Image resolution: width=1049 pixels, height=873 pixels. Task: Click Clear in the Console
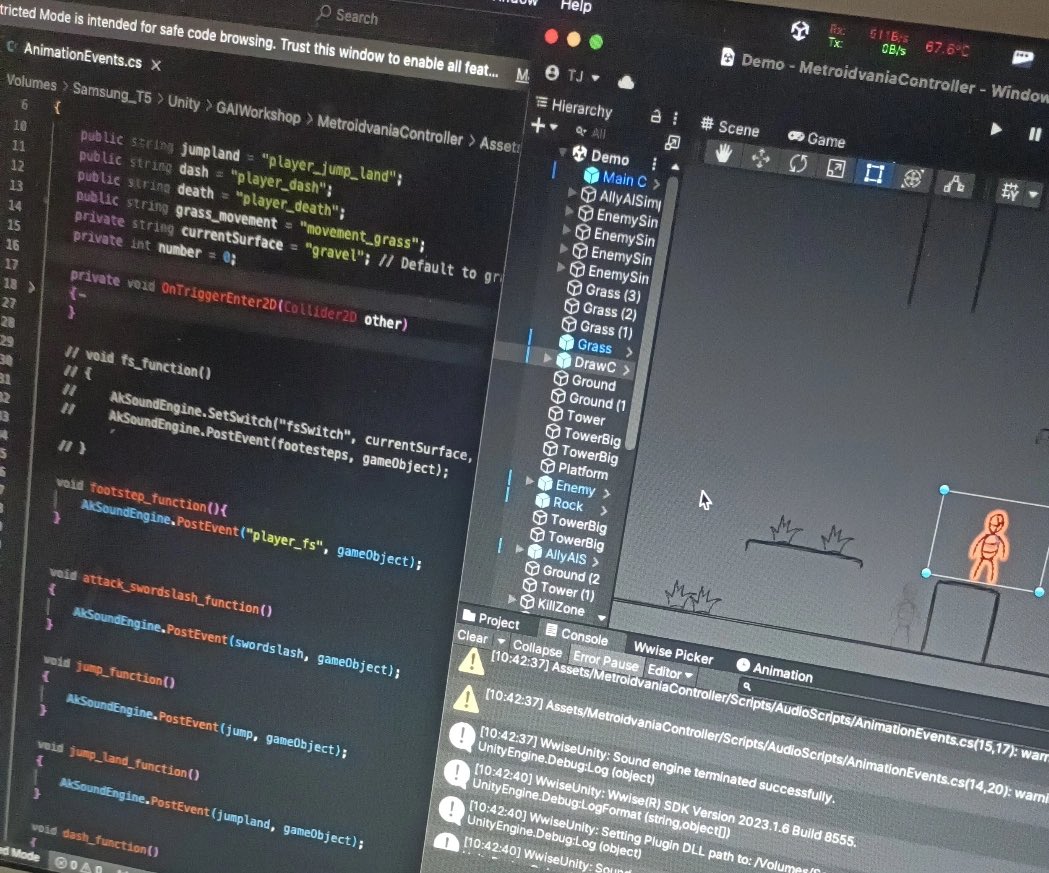click(472, 636)
